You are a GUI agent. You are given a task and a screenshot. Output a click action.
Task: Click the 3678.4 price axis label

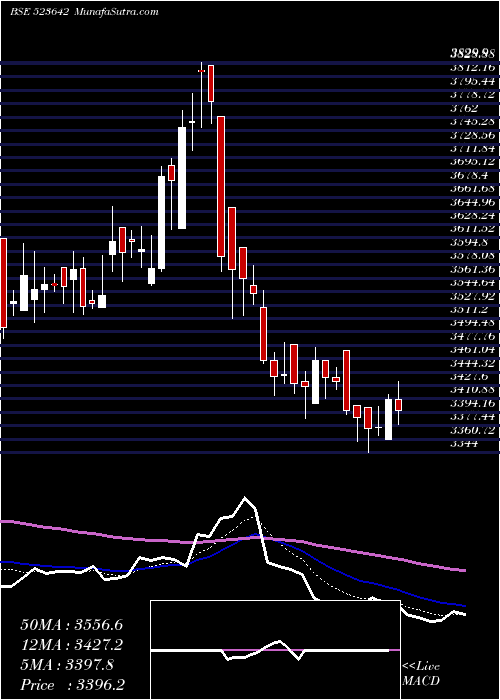pyautogui.click(x=469, y=175)
